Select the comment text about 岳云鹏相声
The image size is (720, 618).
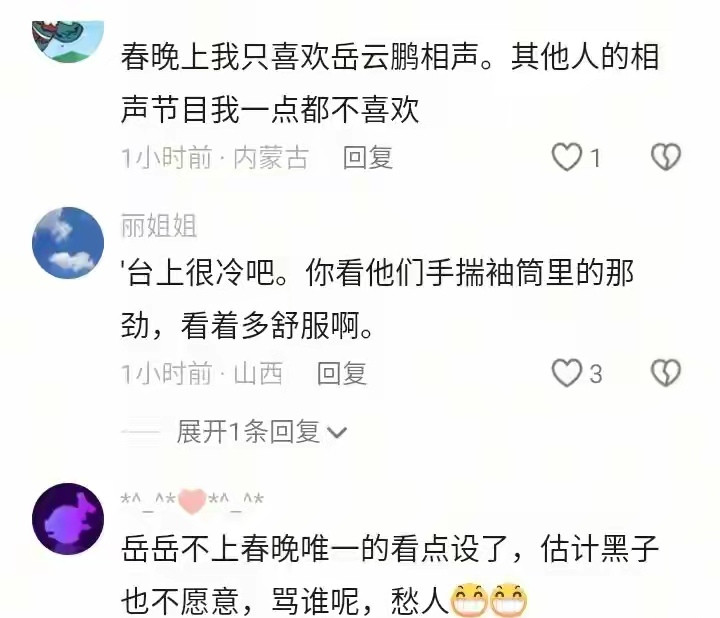point(390,83)
